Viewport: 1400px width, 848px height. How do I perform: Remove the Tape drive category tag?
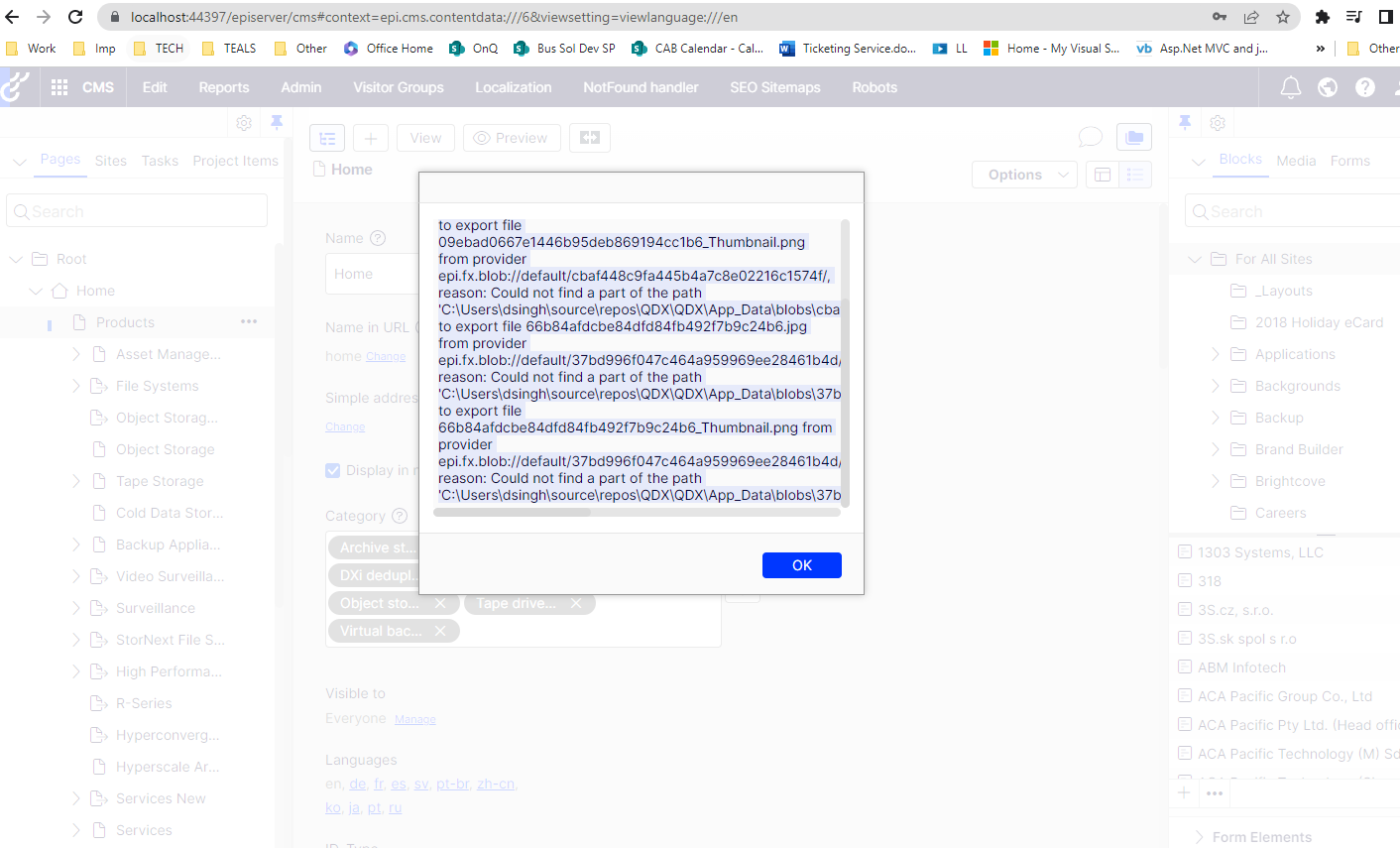click(576, 603)
